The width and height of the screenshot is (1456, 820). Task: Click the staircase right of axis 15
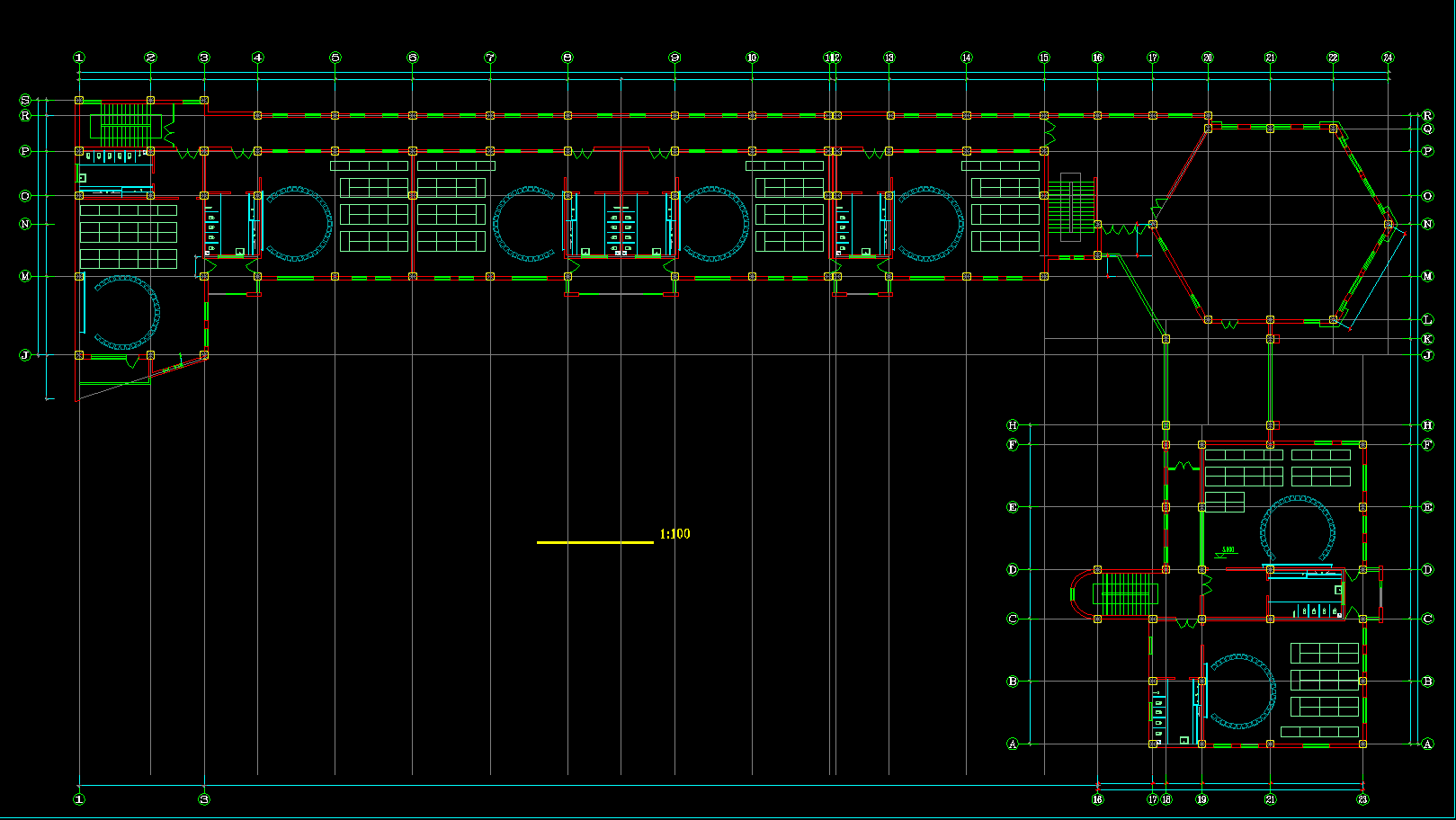pyautogui.click(x=1069, y=205)
